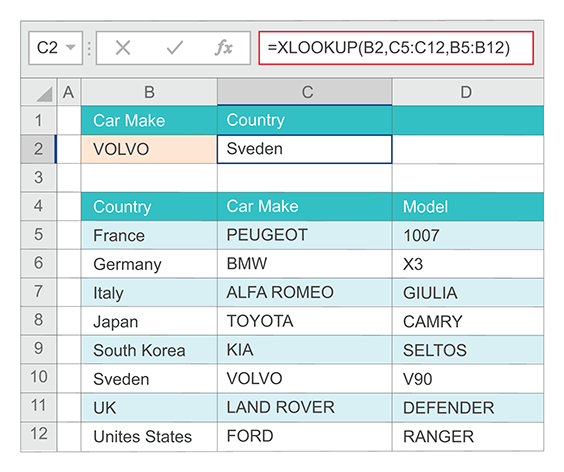564x472 pixels.
Task: Select the "SELTOS" cell
Action: pos(468,349)
